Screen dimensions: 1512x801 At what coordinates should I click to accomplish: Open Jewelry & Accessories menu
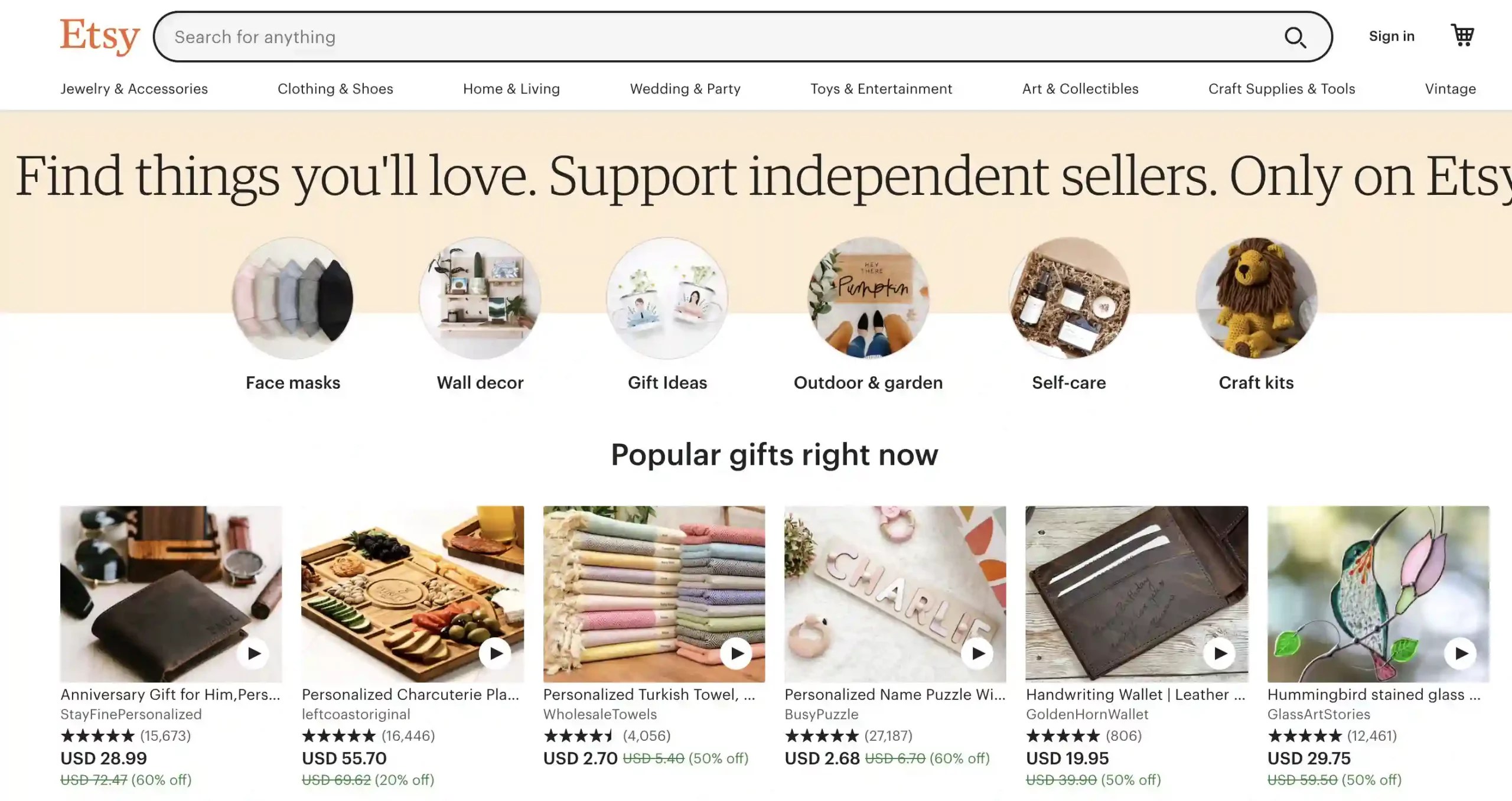(134, 89)
